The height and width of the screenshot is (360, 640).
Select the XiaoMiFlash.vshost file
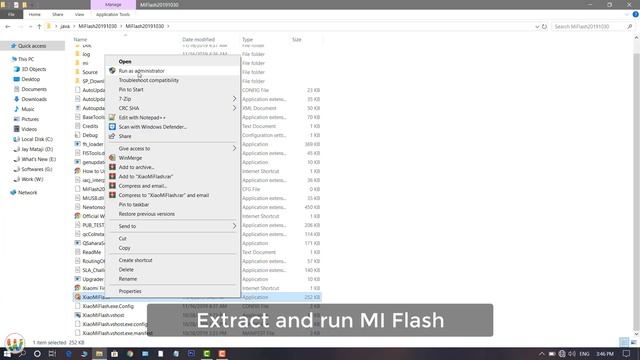[103, 315]
